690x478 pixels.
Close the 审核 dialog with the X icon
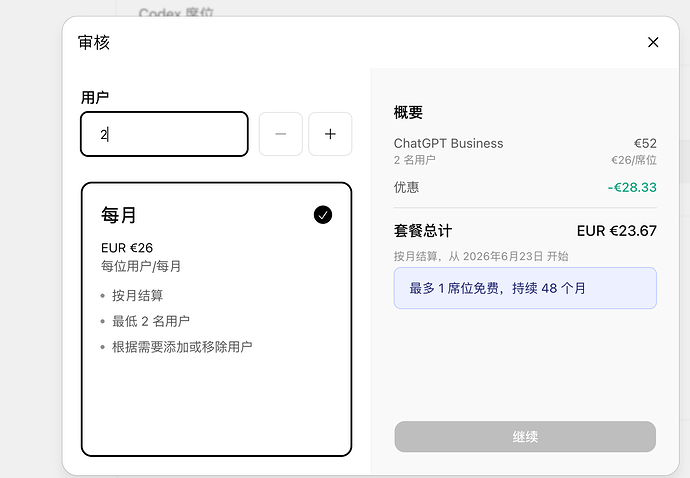click(x=653, y=42)
